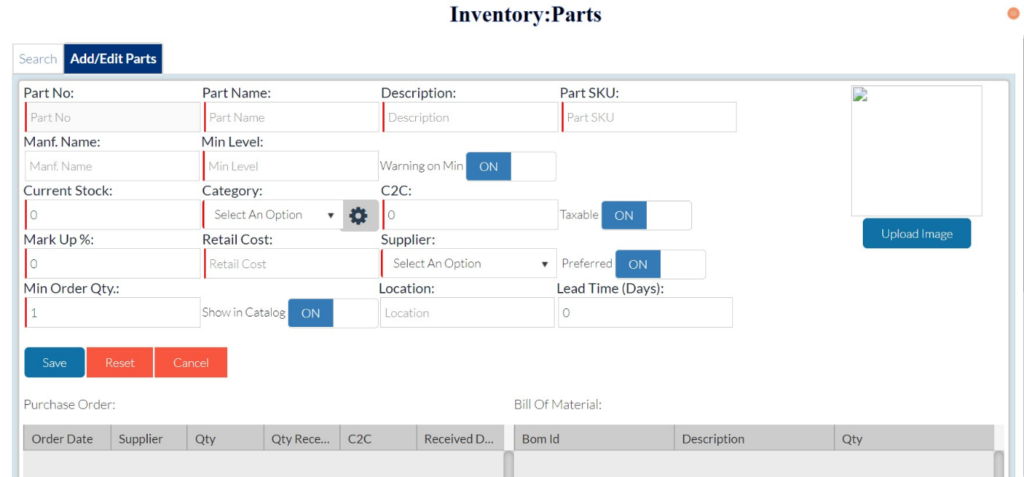Toggle the Warning on Min switch
The width and height of the screenshot is (1024, 477).
tap(510, 167)
